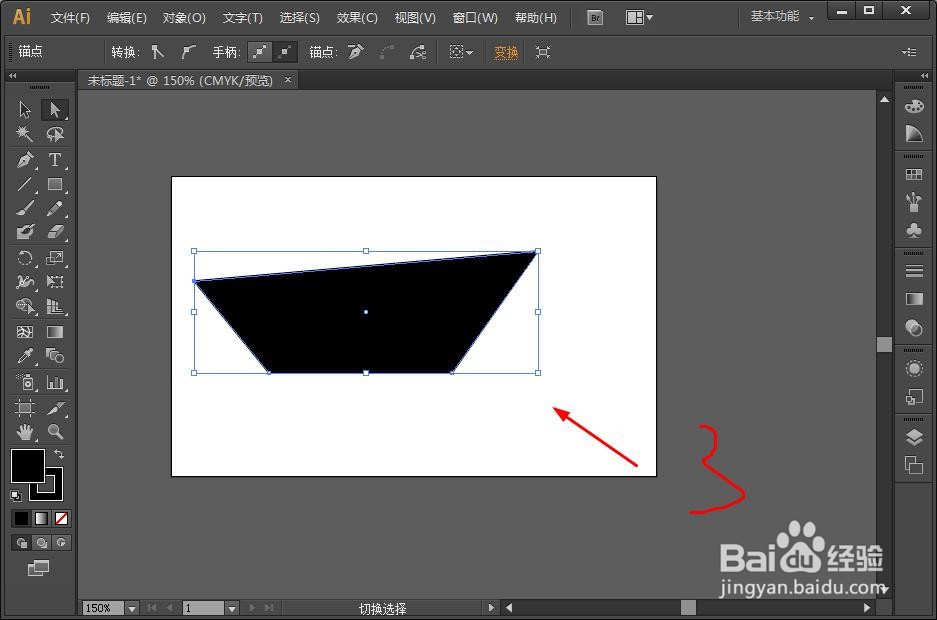Select the Column Graph tool
Image resolution: width=937 pixels, height=620 pixels.
pyautogui.click(x=54, y=382)
